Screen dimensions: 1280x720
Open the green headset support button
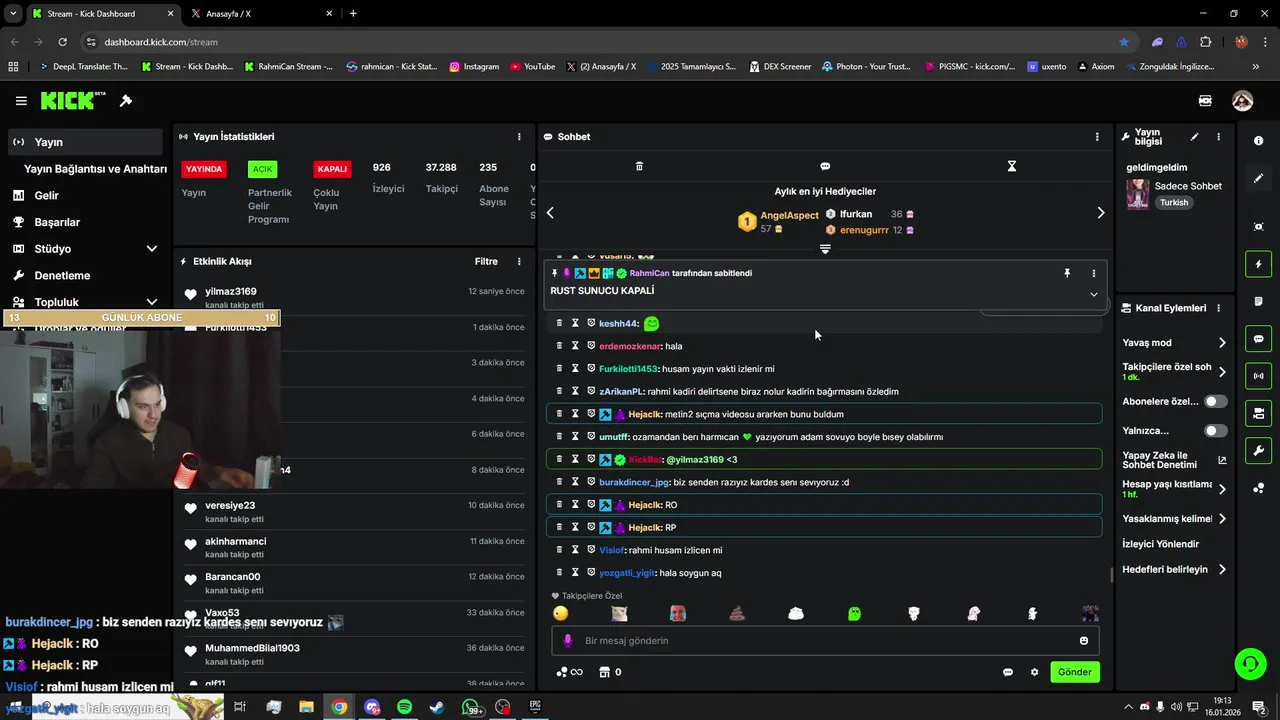pos(1249,663)
